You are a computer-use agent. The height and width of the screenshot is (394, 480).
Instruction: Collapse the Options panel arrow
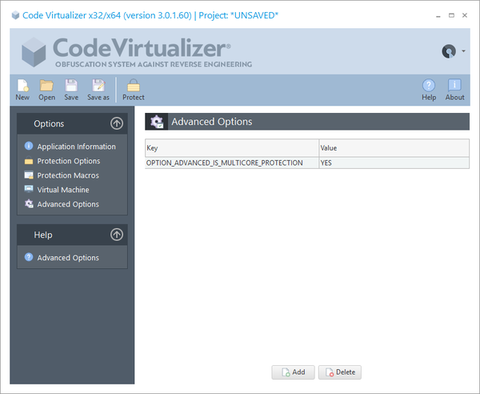click(x=117, y=123)
